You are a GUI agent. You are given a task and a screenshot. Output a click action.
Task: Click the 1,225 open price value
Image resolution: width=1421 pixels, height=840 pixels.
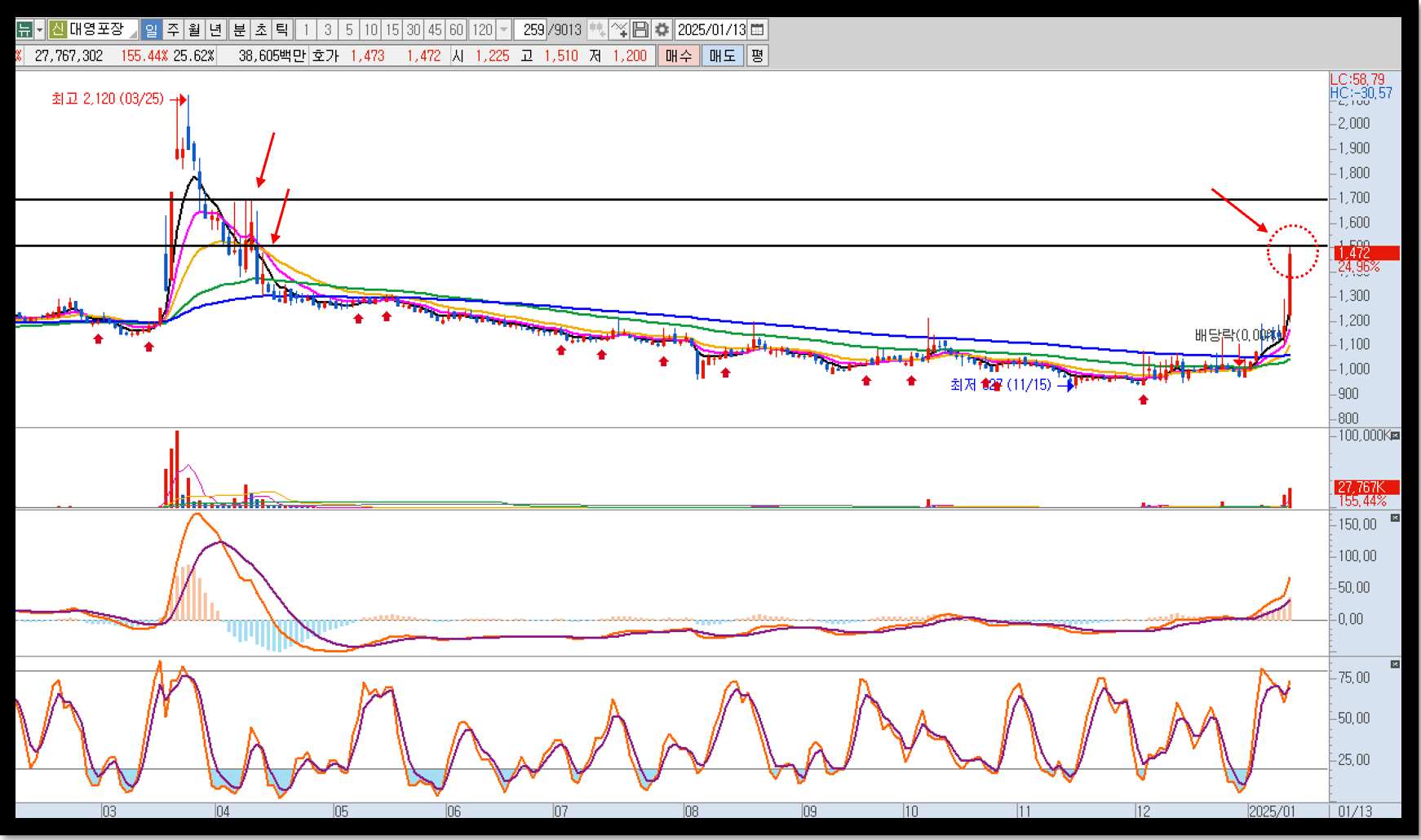[492, 55]
